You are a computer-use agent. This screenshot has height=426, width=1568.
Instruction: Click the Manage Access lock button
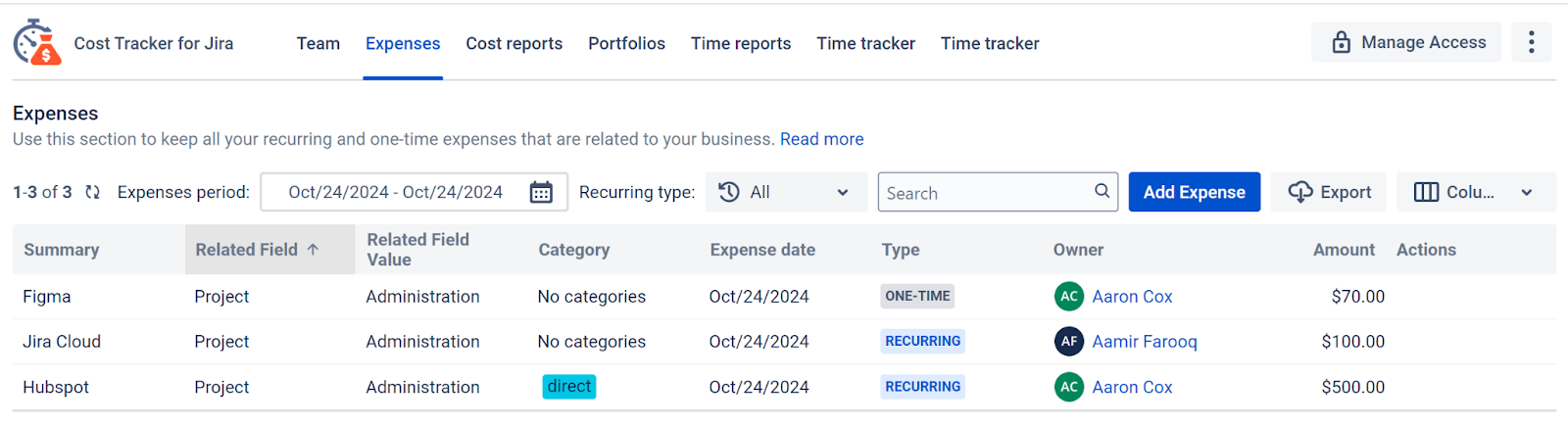[1407, 42]
